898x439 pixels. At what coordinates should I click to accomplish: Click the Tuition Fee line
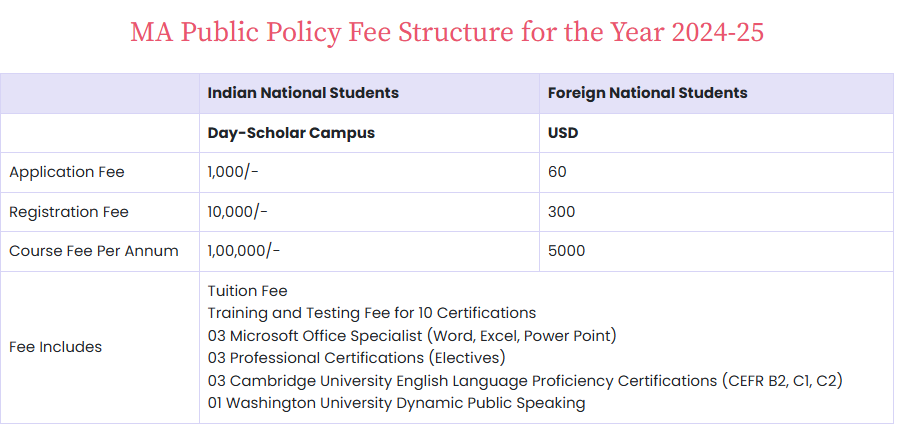[x=247, y=291]
